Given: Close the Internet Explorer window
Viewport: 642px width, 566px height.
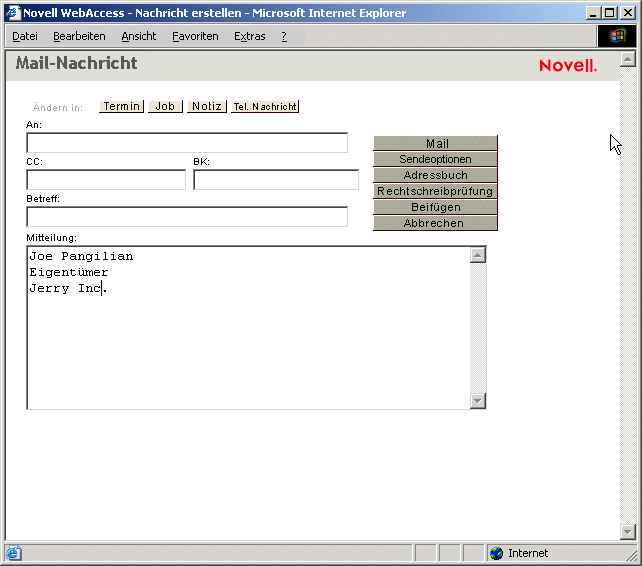Looking at the screenshot, I should click(628, 13).
